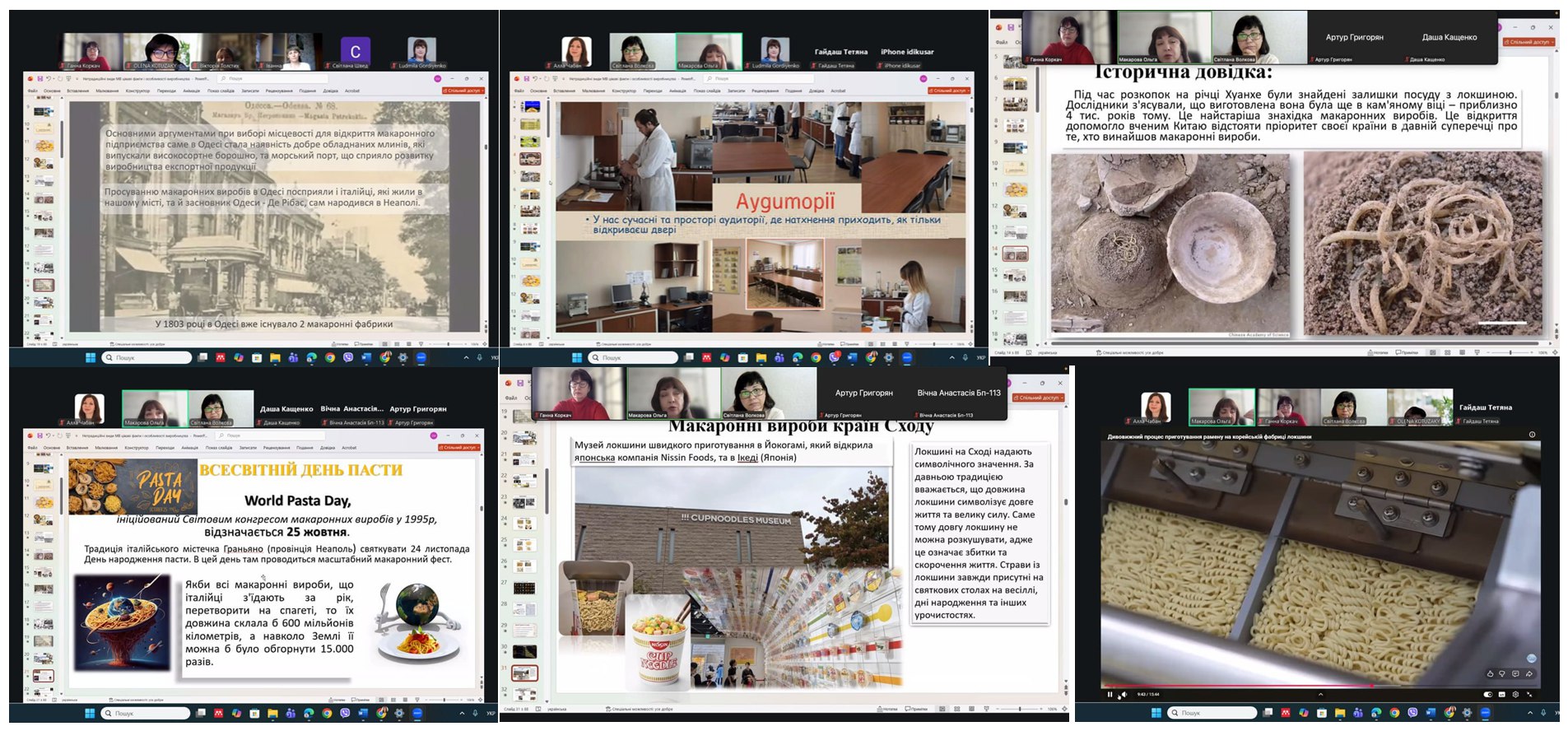Toggle autoplay switch in the video player
The width and height of the screenshot is (1568, 731).
point(1487,695)
